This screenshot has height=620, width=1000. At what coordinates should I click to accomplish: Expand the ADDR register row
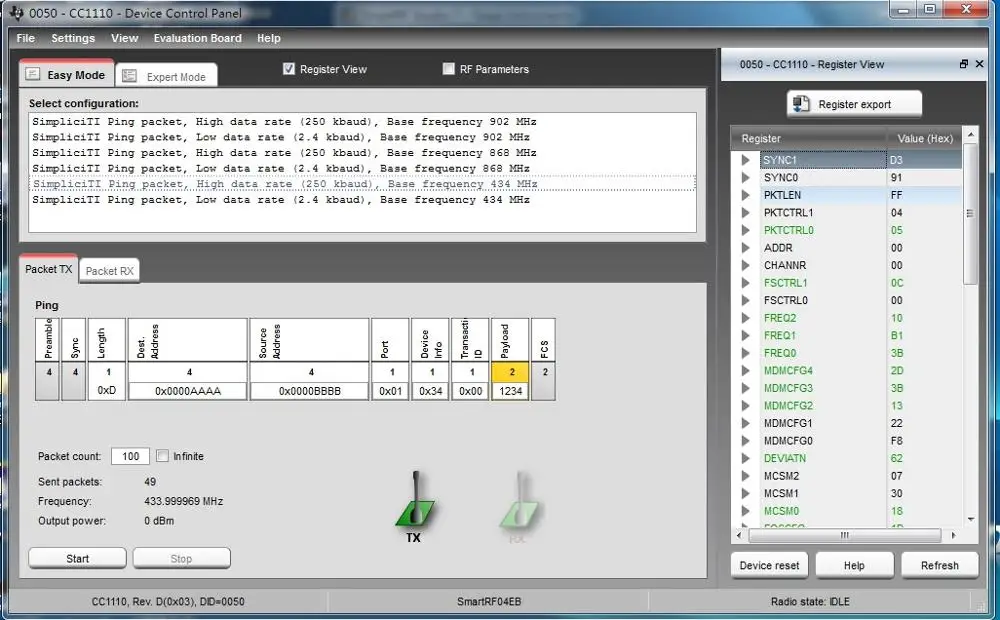coord(746,247)
